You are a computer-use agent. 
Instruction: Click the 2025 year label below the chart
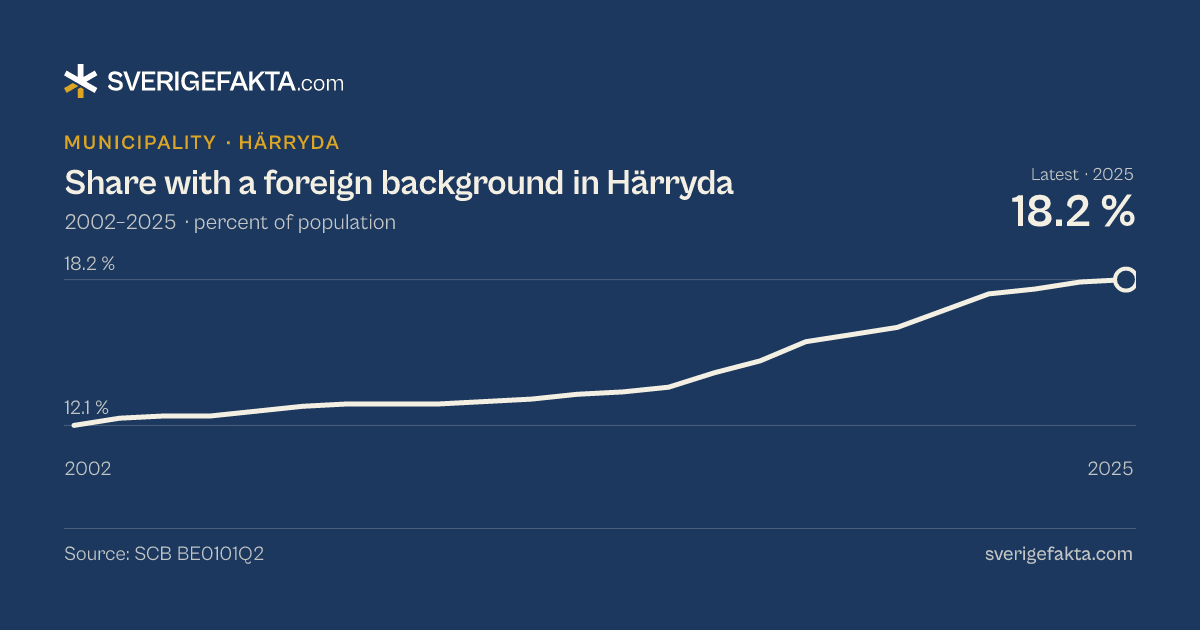[1110, 469]
